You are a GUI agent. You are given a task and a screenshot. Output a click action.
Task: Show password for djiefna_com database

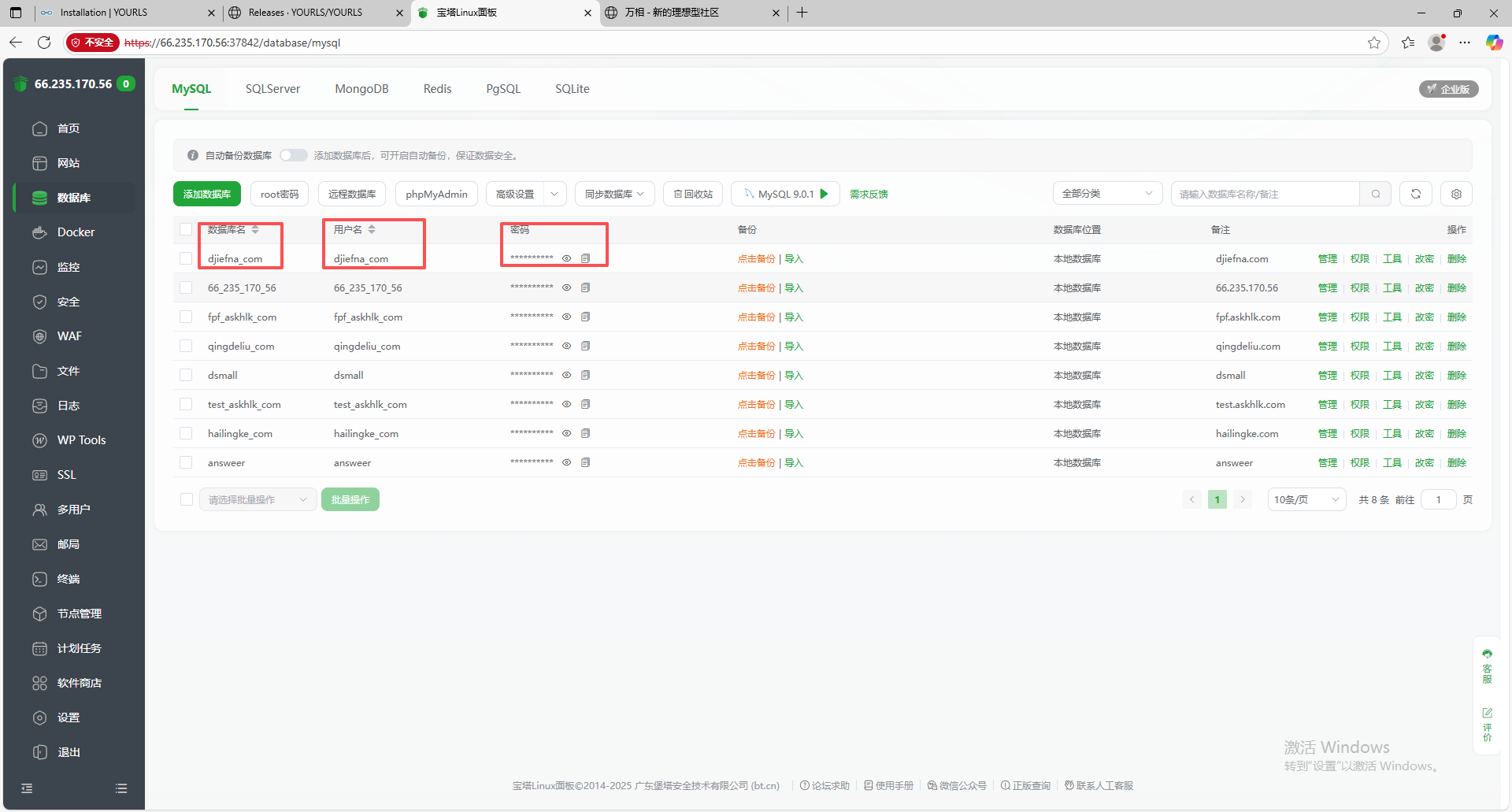[566, 258]
